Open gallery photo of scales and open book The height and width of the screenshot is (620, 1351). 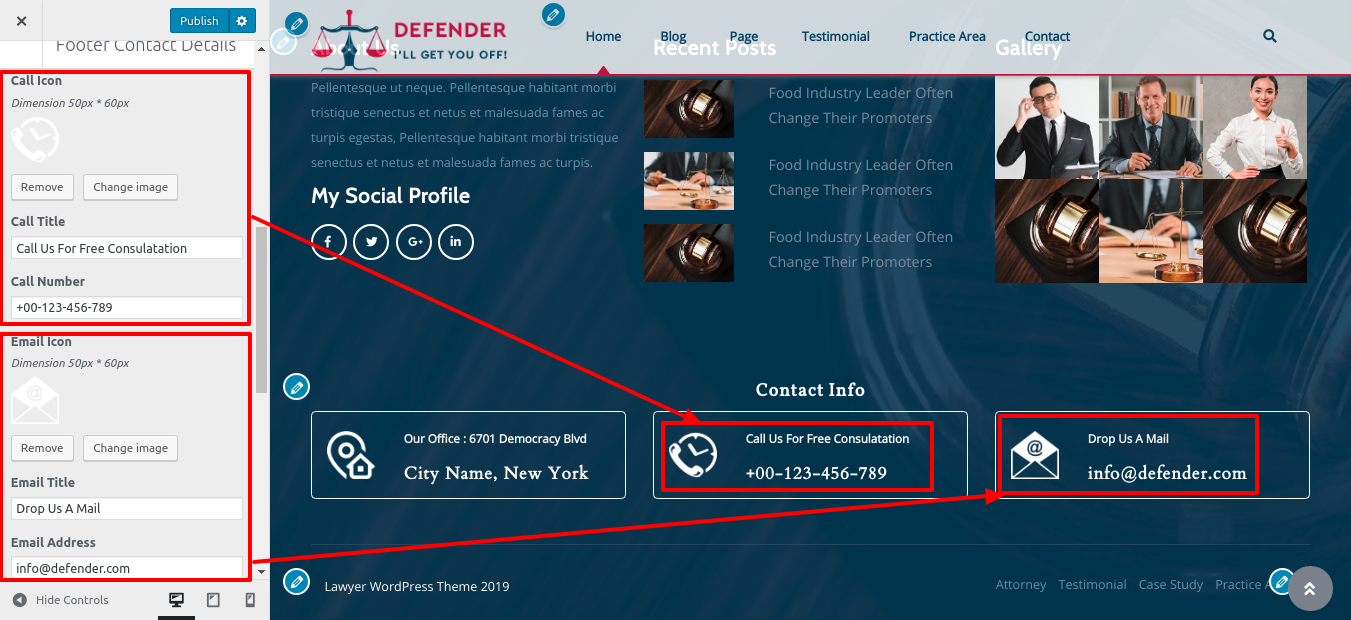[1150, 231]
